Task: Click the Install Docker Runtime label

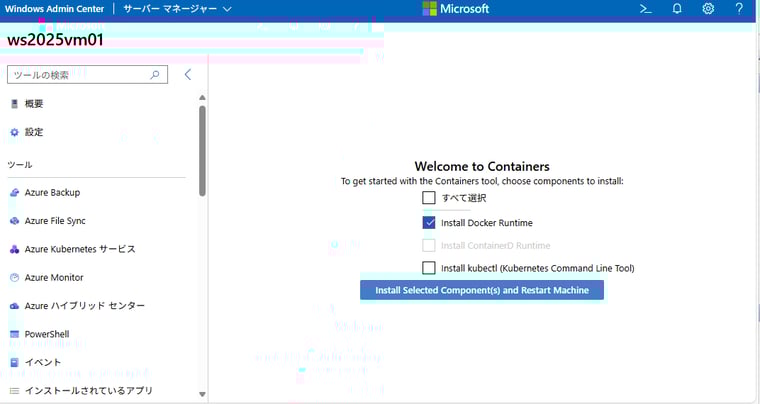Action: [x=487, y=223]
